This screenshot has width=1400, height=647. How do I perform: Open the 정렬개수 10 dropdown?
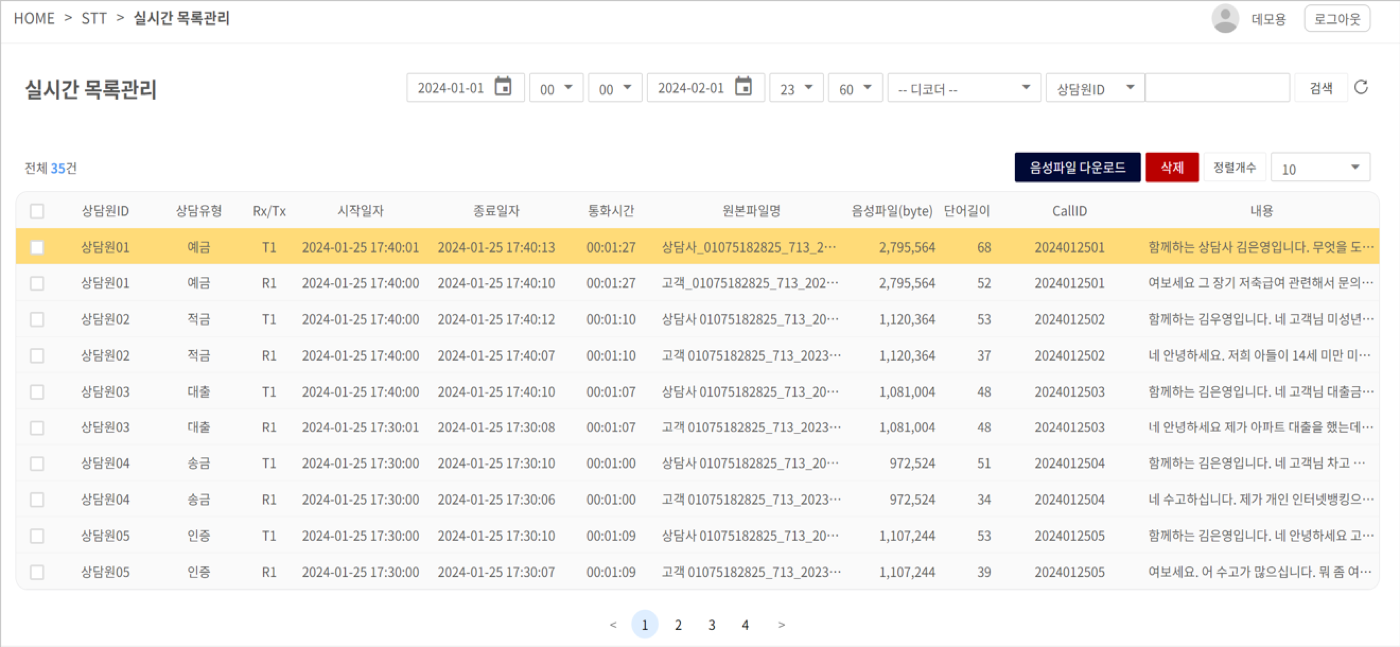(x=1320, y=168)
